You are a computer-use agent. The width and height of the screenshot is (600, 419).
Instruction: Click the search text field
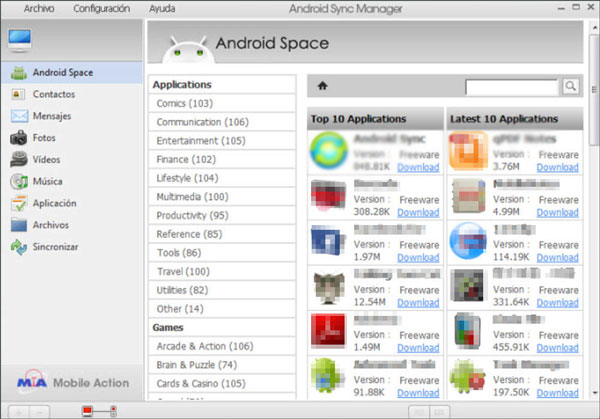[512, 87]
